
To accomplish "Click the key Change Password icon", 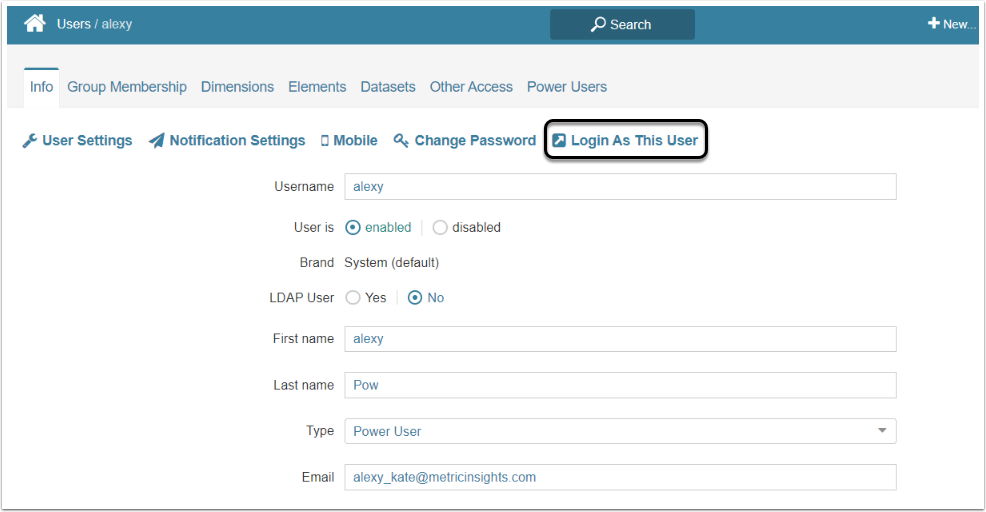I will (x=401, y=141).
